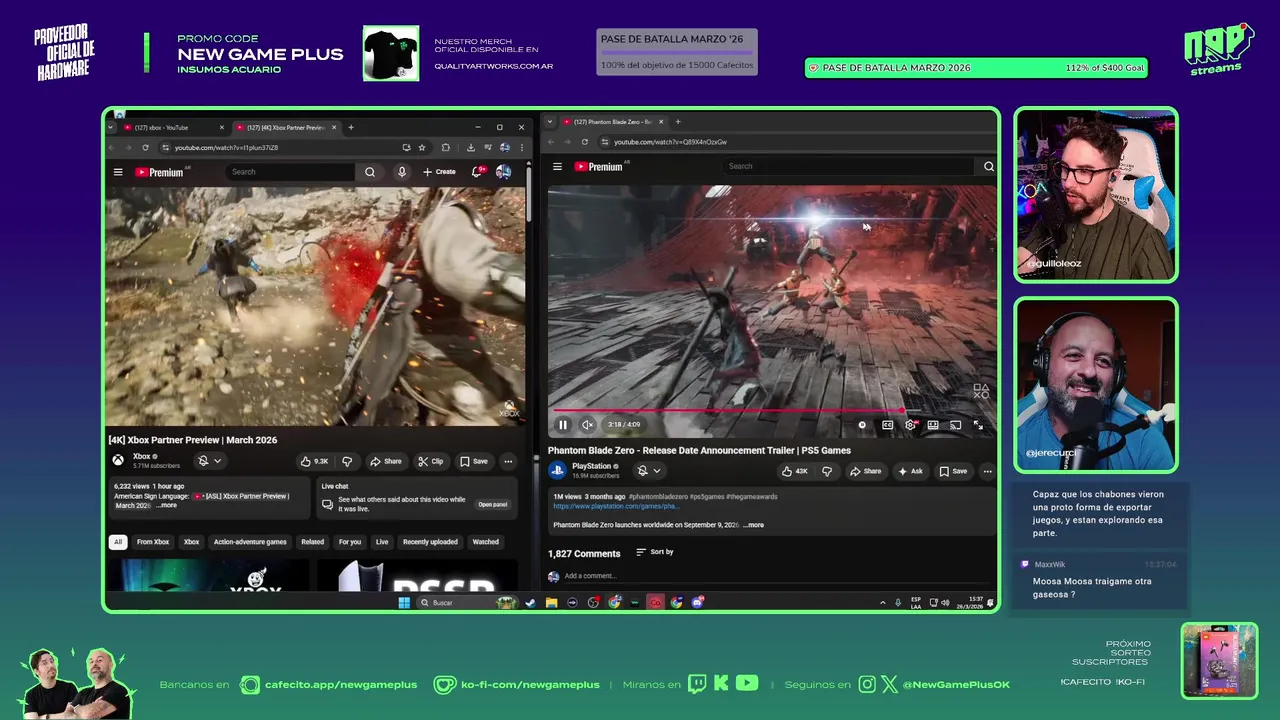The width and height of the screenshot is (1280, 720).
Task: Show hidden system tray icons
Action: click(882, 603)
